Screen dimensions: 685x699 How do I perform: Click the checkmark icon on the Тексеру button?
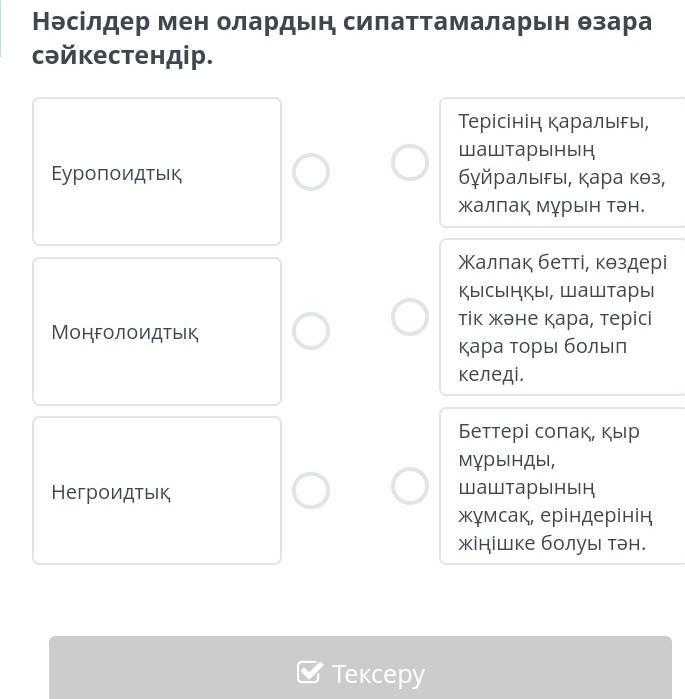(x=309, y=672)
